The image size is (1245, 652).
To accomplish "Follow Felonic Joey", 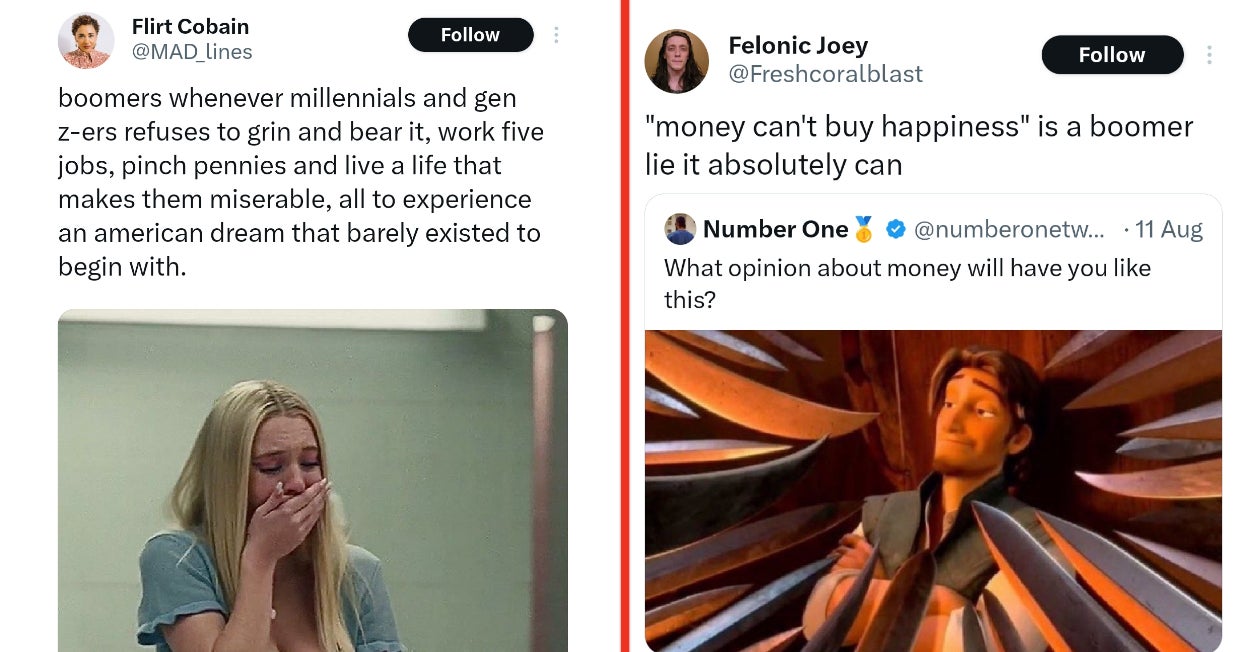I will [1111, 55].
